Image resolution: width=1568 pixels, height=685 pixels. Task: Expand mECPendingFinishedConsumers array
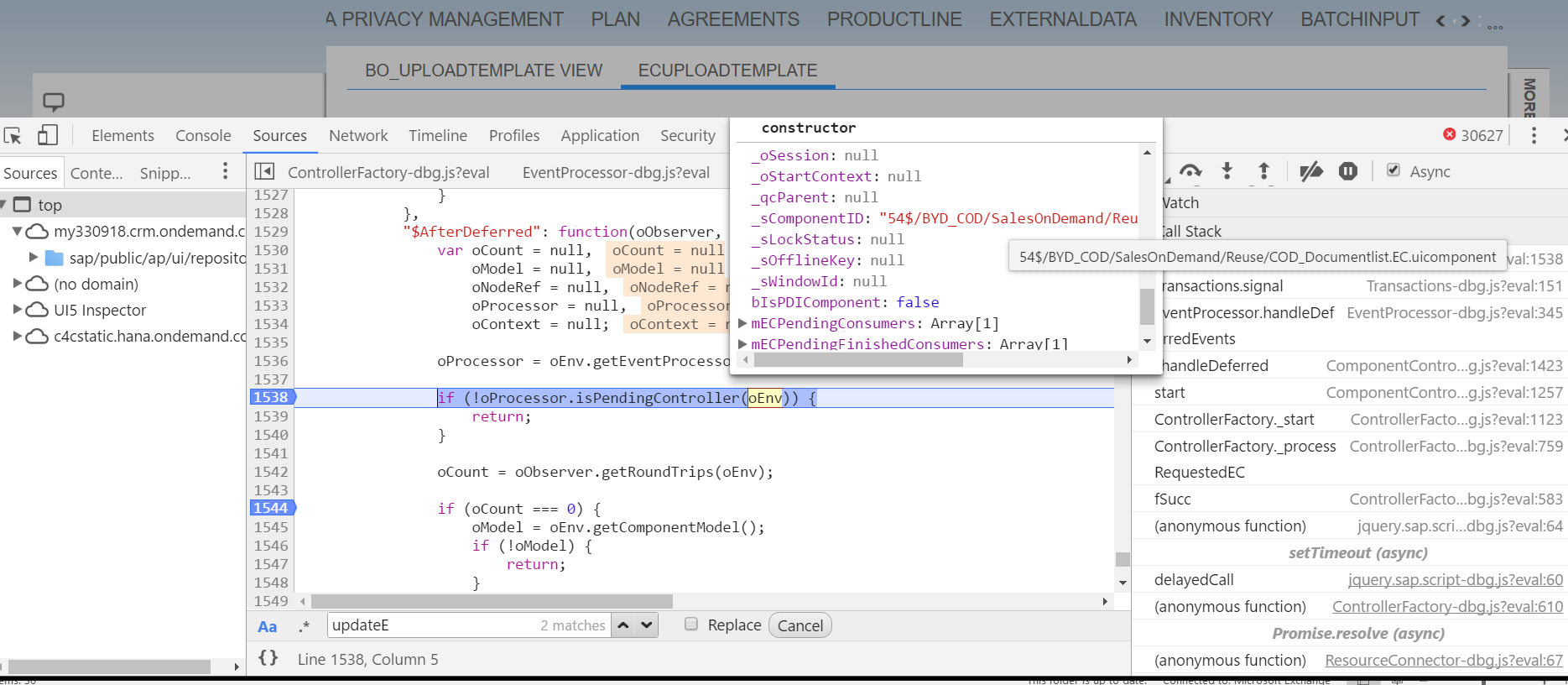click(742, 343)
